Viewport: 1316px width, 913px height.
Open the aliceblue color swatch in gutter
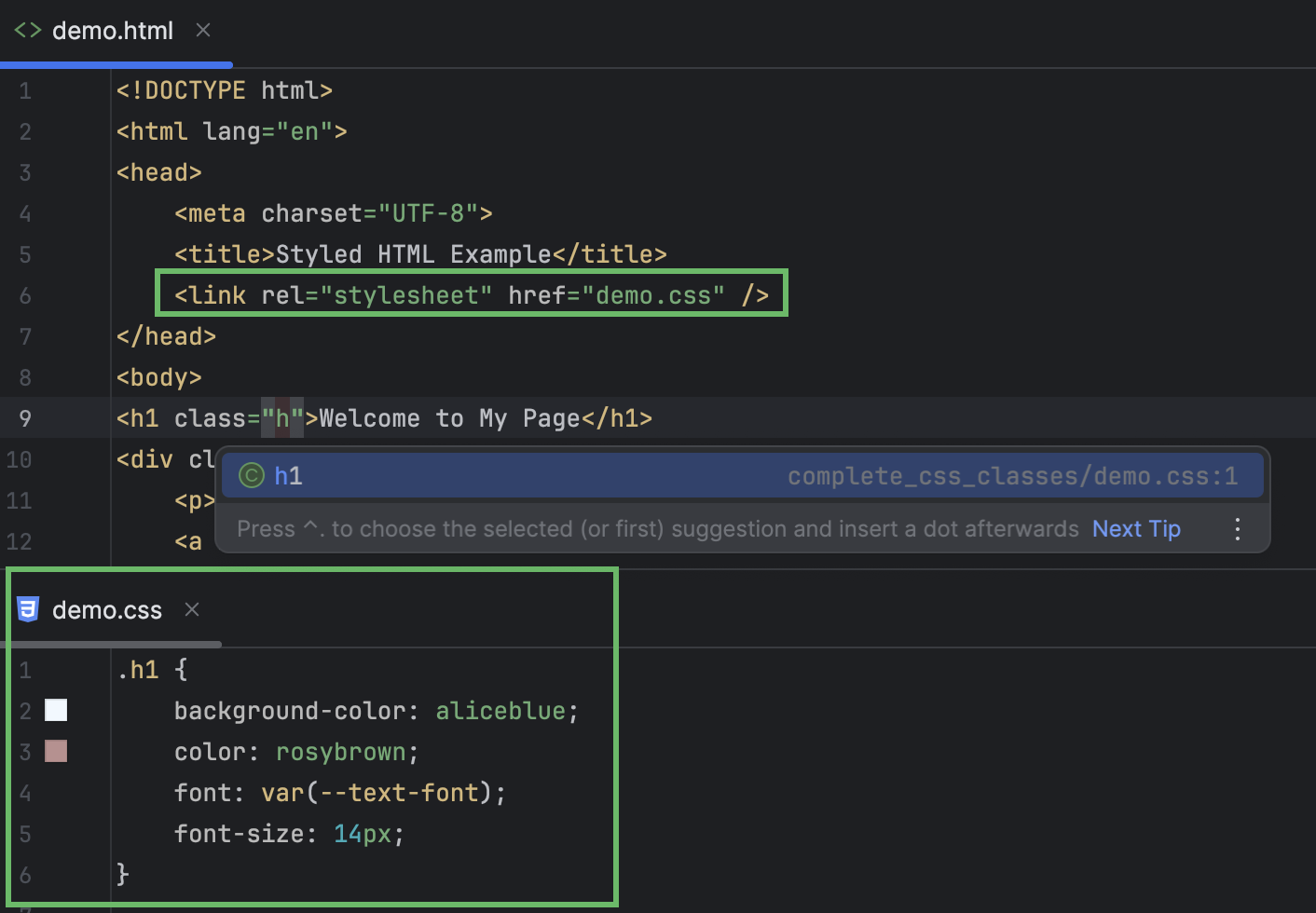pos(56,711)
